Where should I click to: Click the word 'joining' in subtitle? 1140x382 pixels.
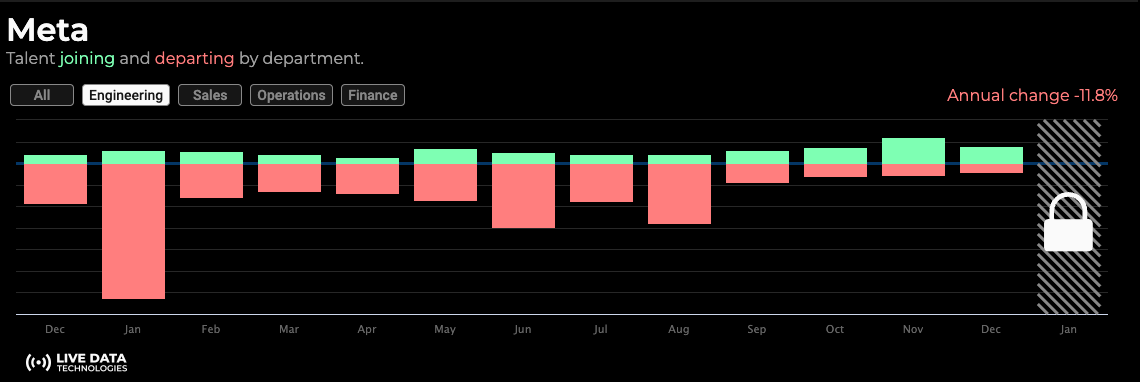pyautogui.click(x=87, y=58)
